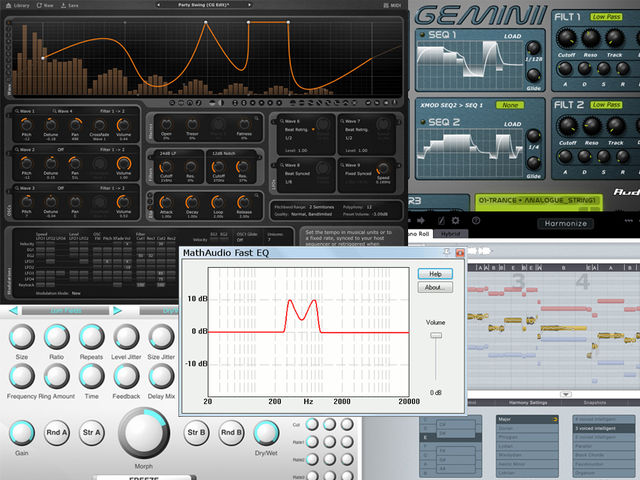The width and height of the screenshot is (640, 480).
Task: Click the large Morph knob
Action: 144,433
